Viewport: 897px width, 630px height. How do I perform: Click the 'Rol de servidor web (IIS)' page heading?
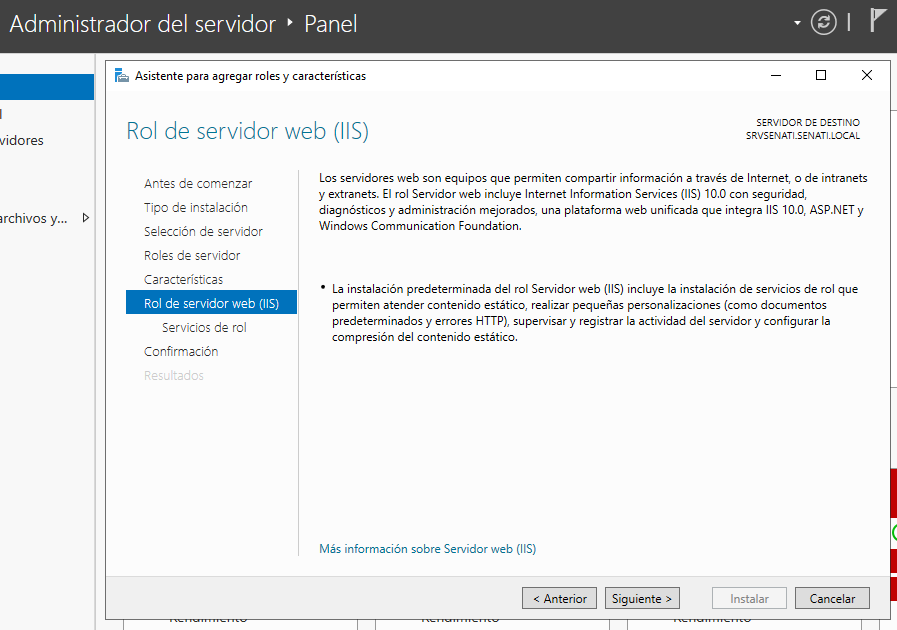click(x=247, y=131)
